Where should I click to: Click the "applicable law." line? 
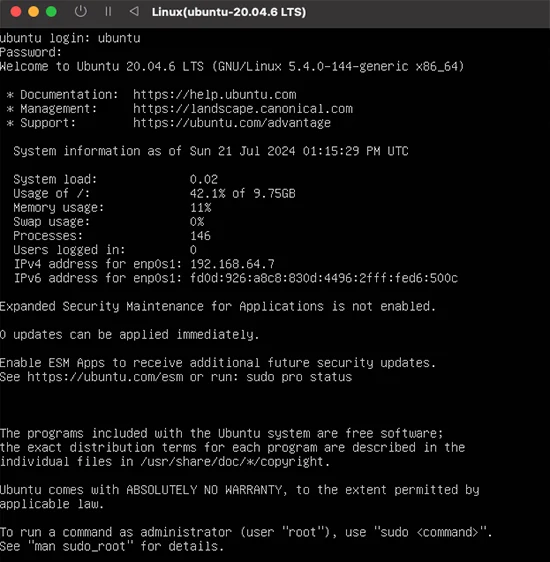click(52, 504)
